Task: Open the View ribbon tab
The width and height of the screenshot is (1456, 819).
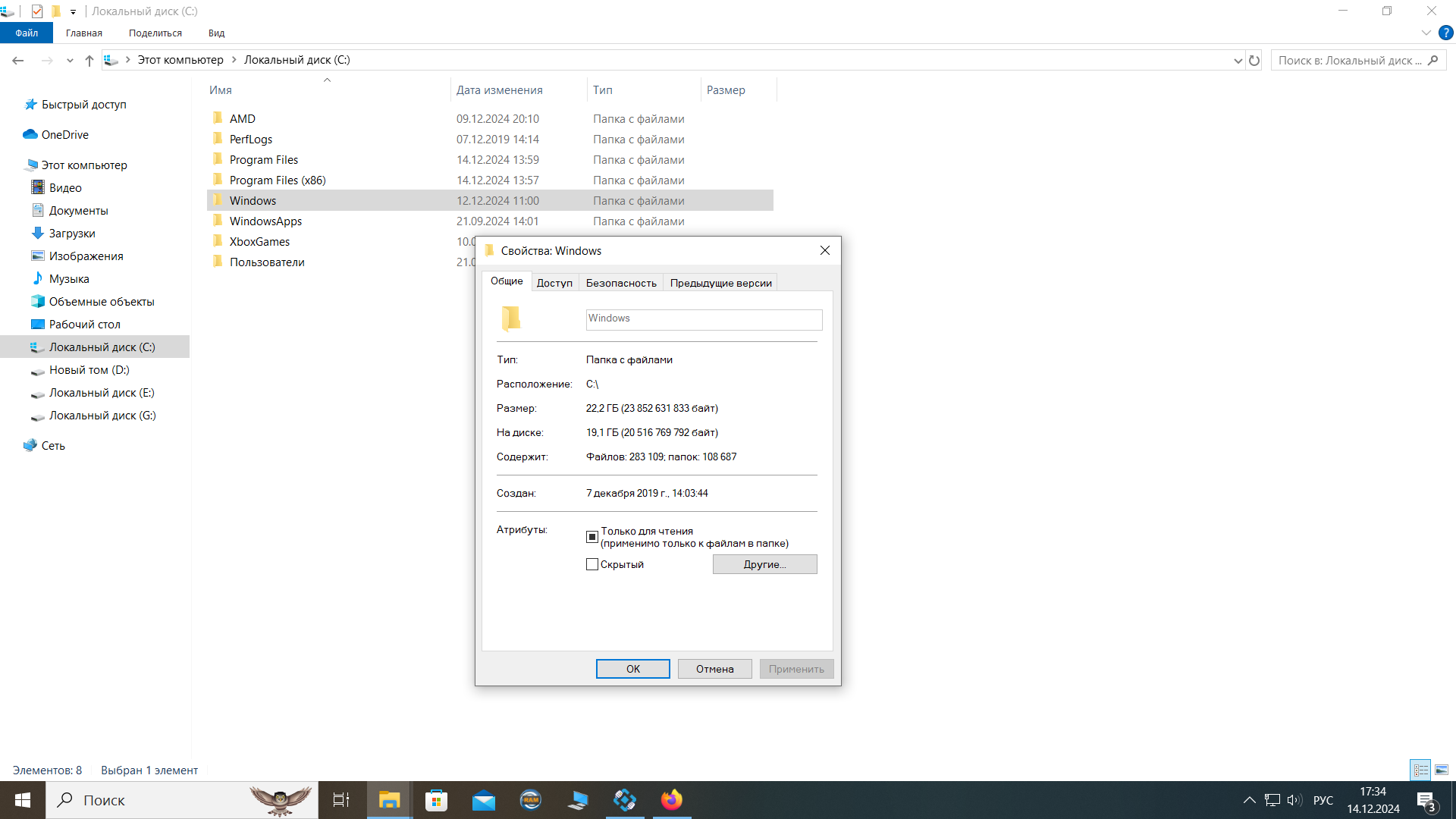Action: [216, 33]
